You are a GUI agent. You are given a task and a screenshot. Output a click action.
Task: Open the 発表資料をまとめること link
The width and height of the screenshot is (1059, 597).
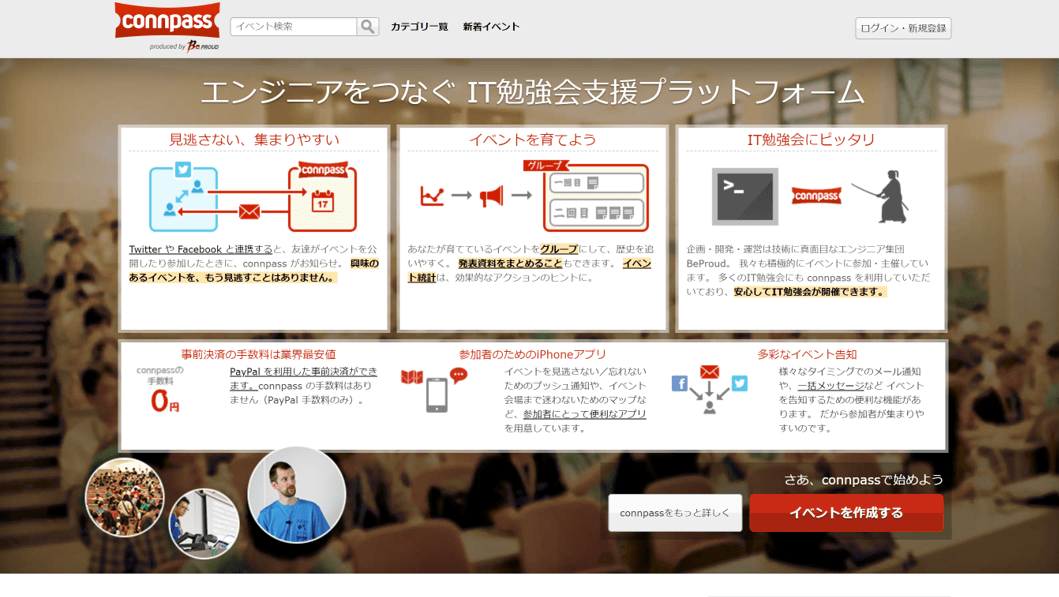click(x=510, y=263)
